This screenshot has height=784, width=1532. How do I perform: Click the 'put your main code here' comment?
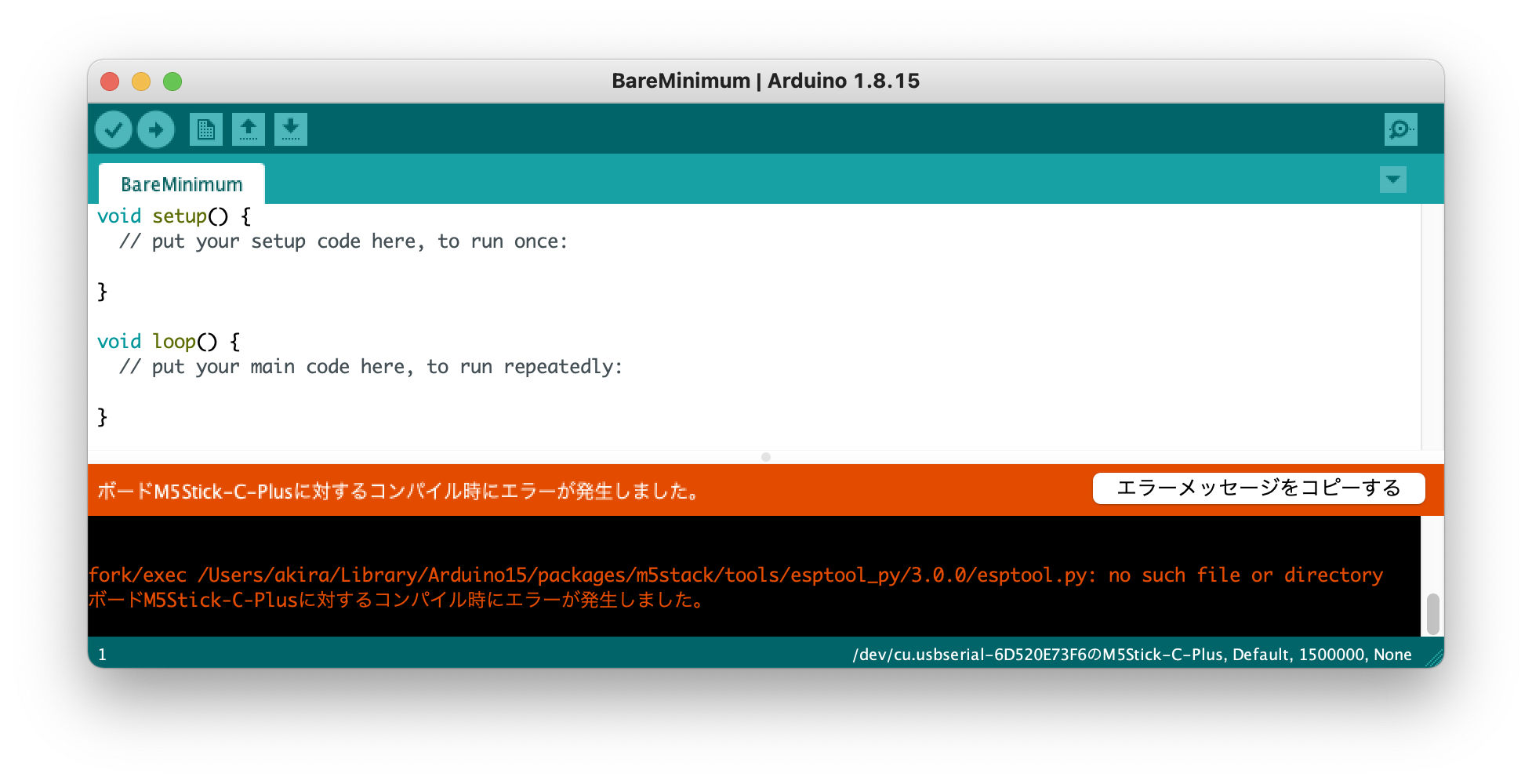[x=371, y=367]
